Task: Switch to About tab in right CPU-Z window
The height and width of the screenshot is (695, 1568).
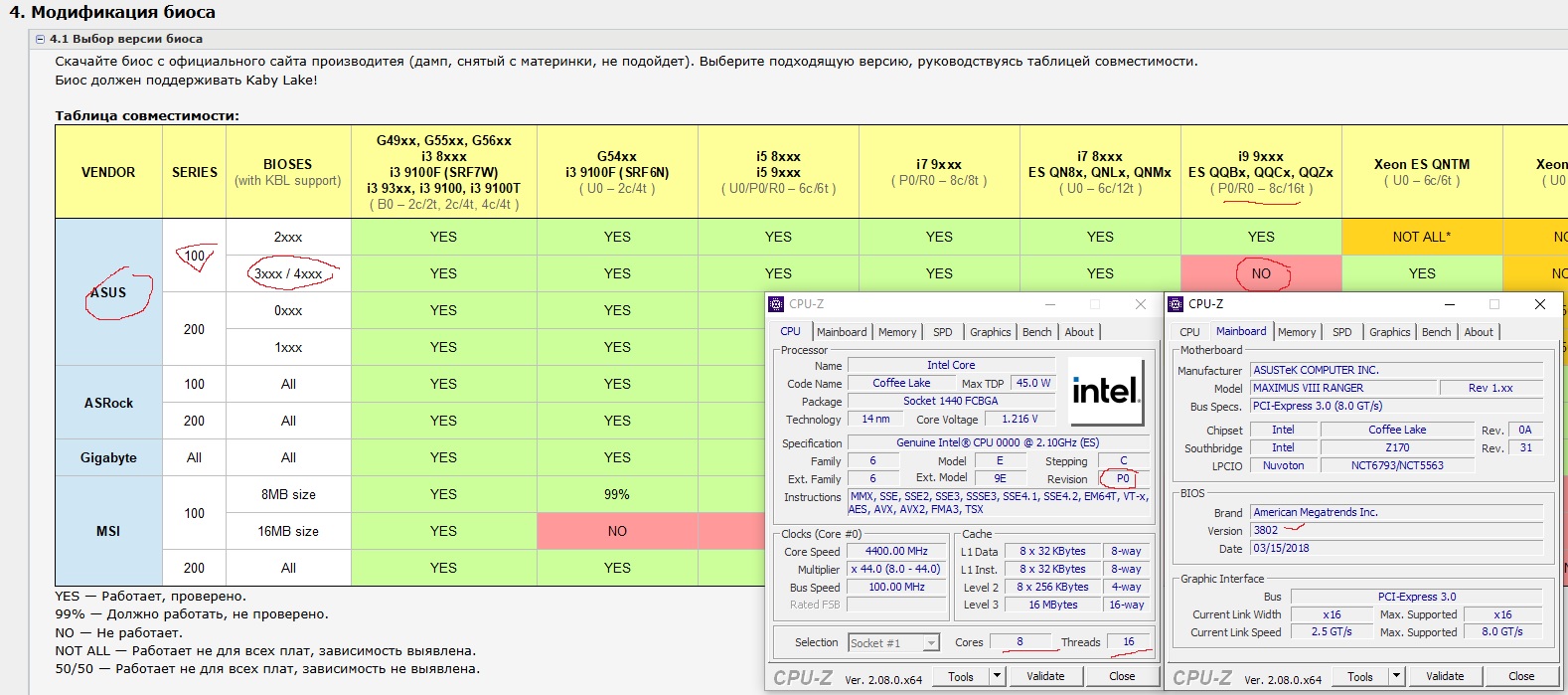Action: click(1479, 332)
